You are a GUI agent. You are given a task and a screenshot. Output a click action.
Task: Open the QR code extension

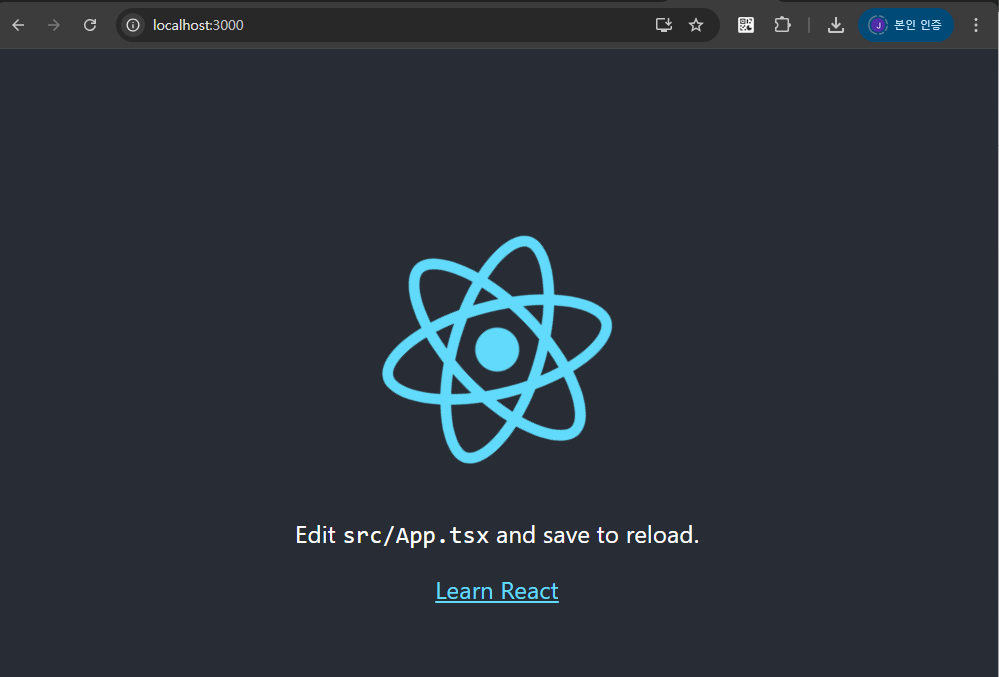click(745, 25)
